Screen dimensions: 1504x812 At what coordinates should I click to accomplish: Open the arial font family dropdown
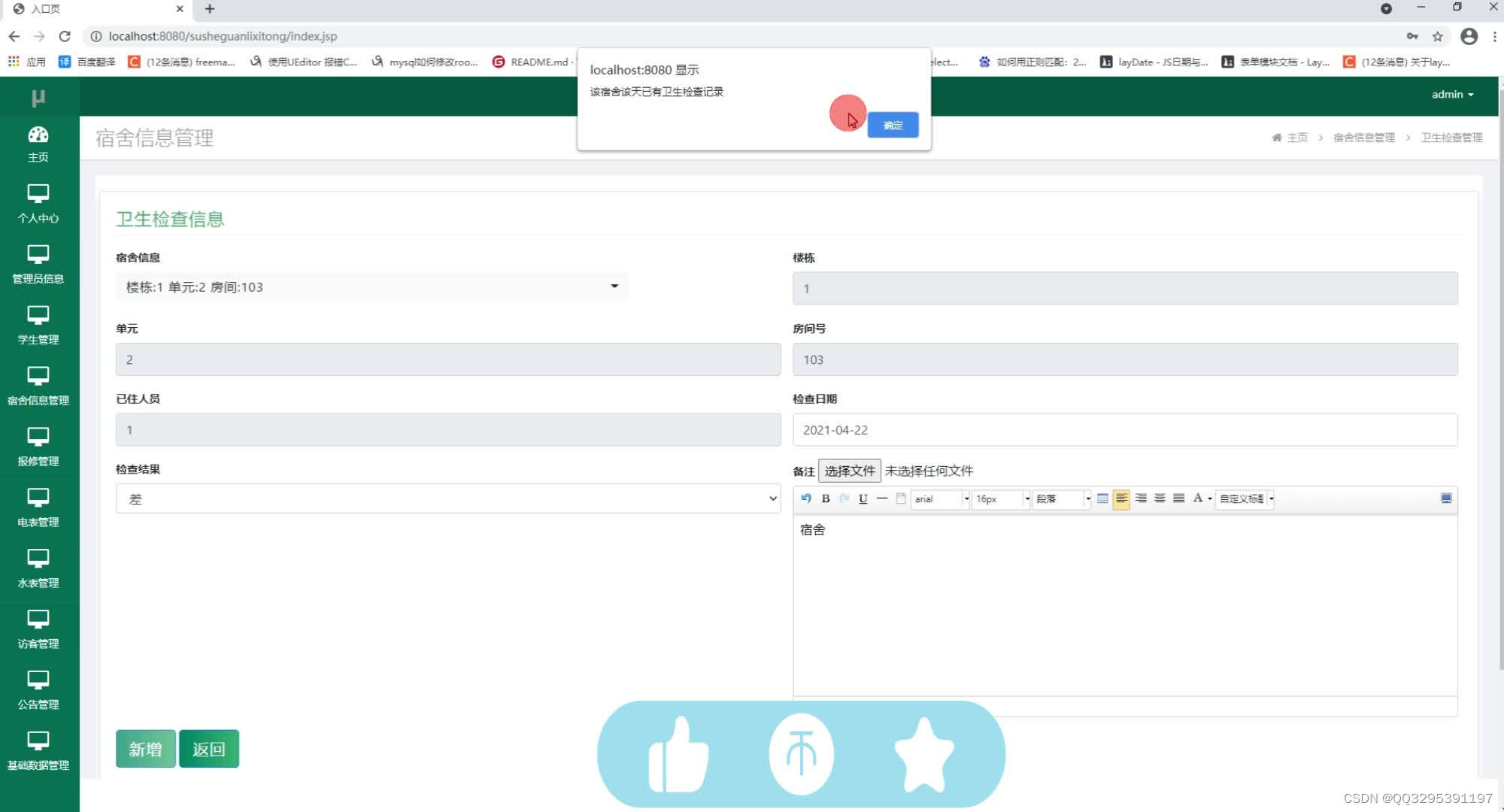(x=941, y=498)
